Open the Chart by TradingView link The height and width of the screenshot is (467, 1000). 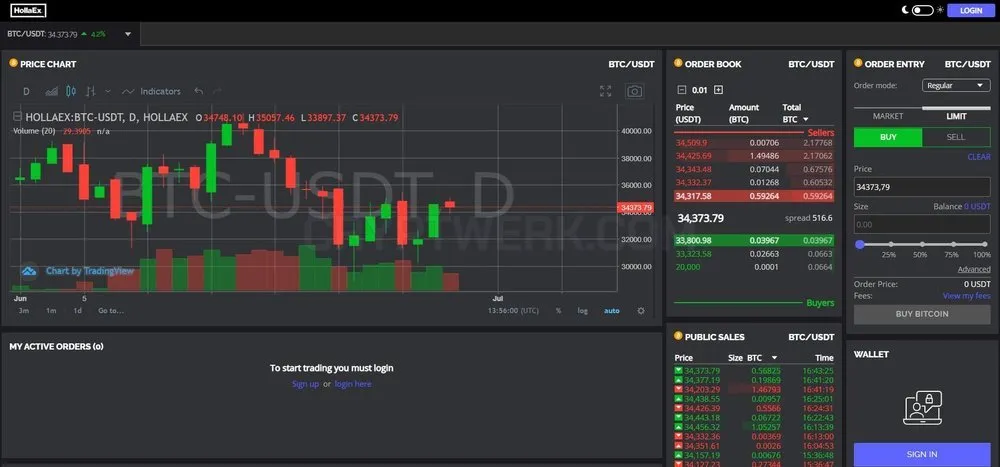pyautogui.click(x=90, y=271)
